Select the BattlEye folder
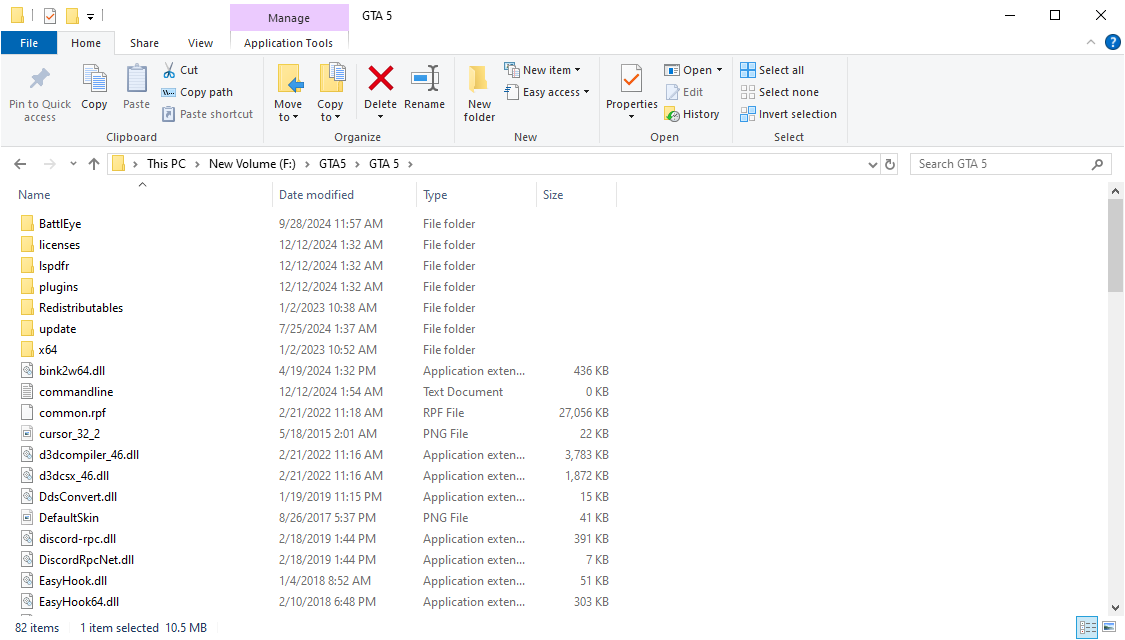This screenshot has height=640, width=1125. tap(60, 224)
